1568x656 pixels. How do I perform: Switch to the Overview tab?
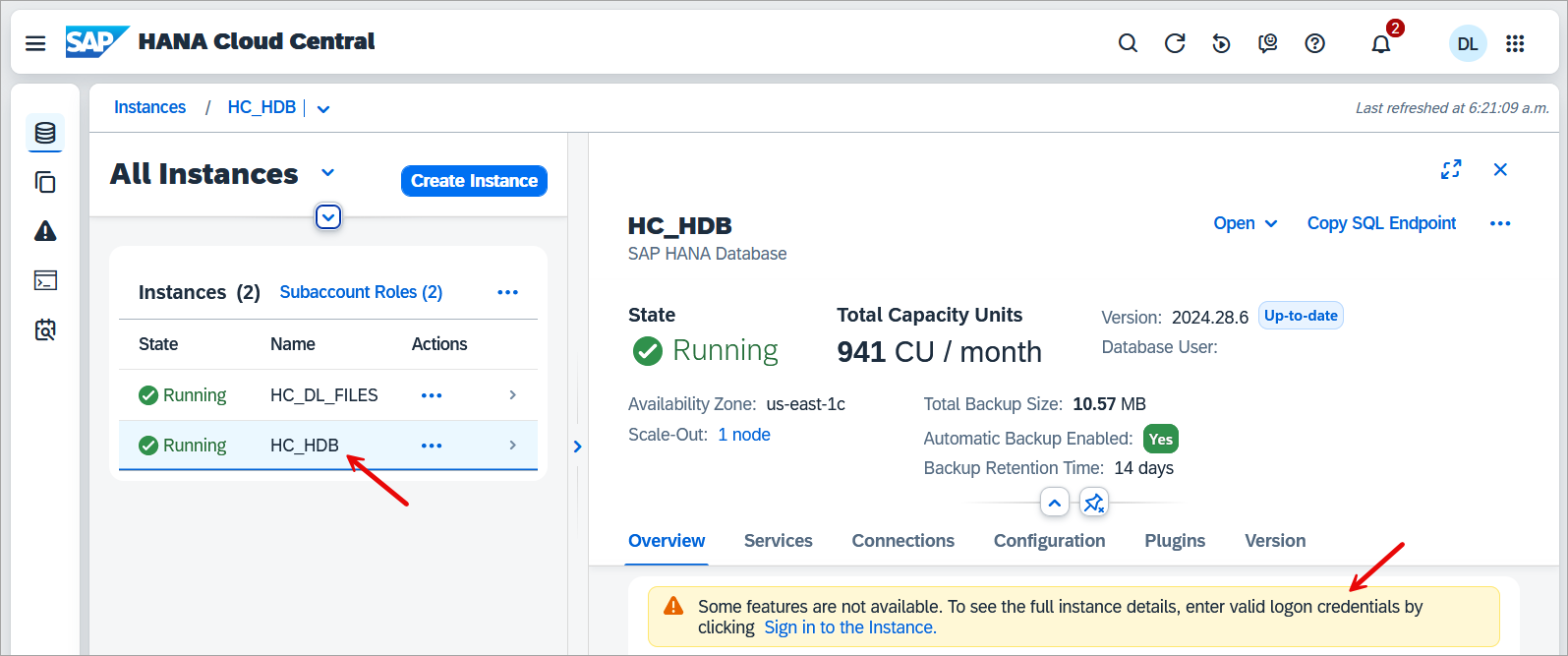667,541
